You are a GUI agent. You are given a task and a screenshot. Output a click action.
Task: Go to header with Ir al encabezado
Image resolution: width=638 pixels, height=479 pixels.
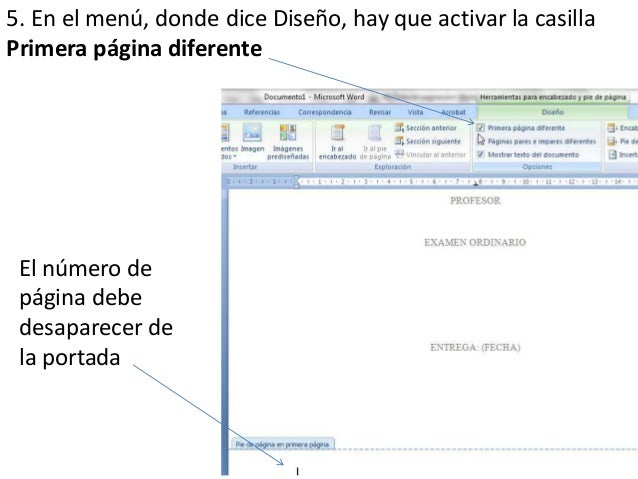pyautogui.click(x=337, y=142)
